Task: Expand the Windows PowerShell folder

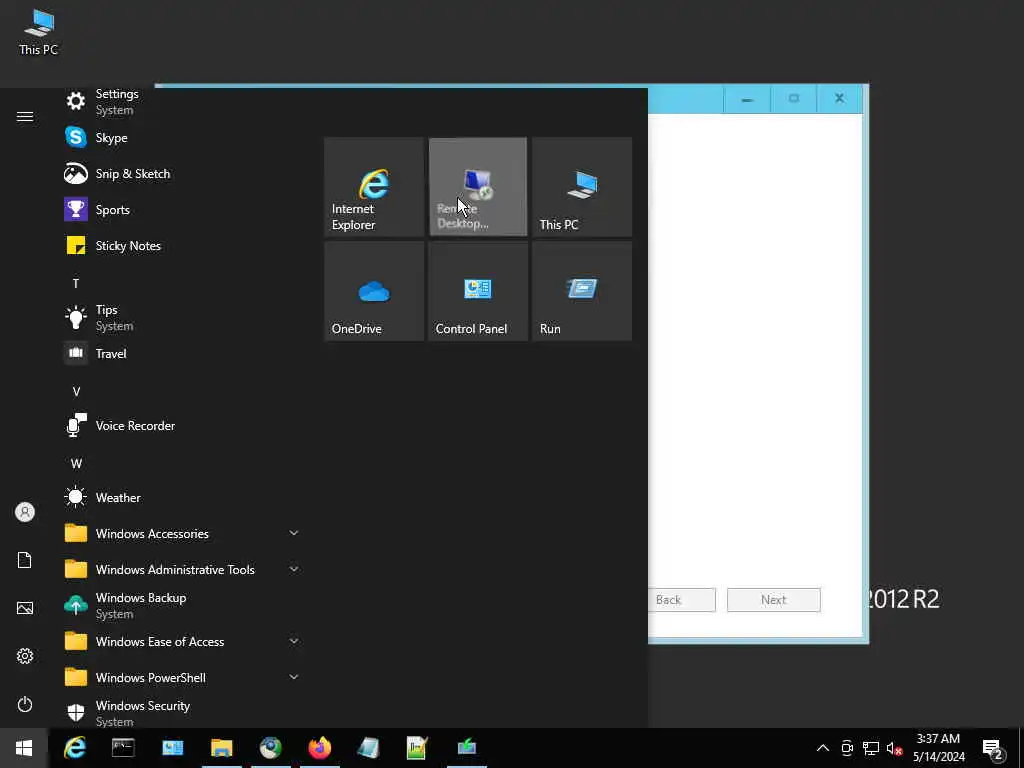Action: tap(180, 677)
